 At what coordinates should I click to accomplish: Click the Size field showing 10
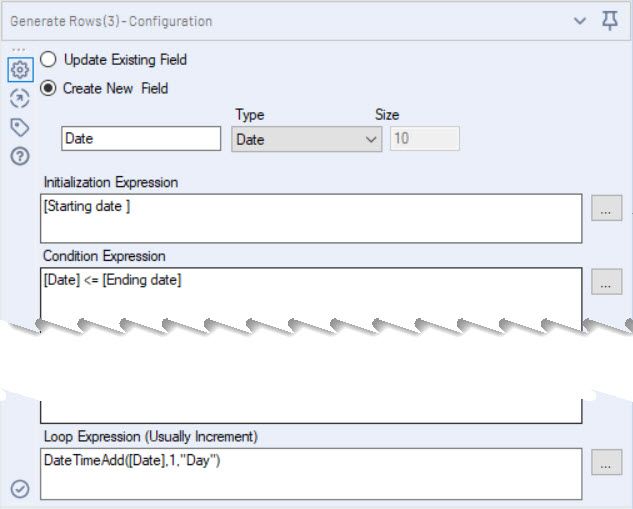[425, 139]
